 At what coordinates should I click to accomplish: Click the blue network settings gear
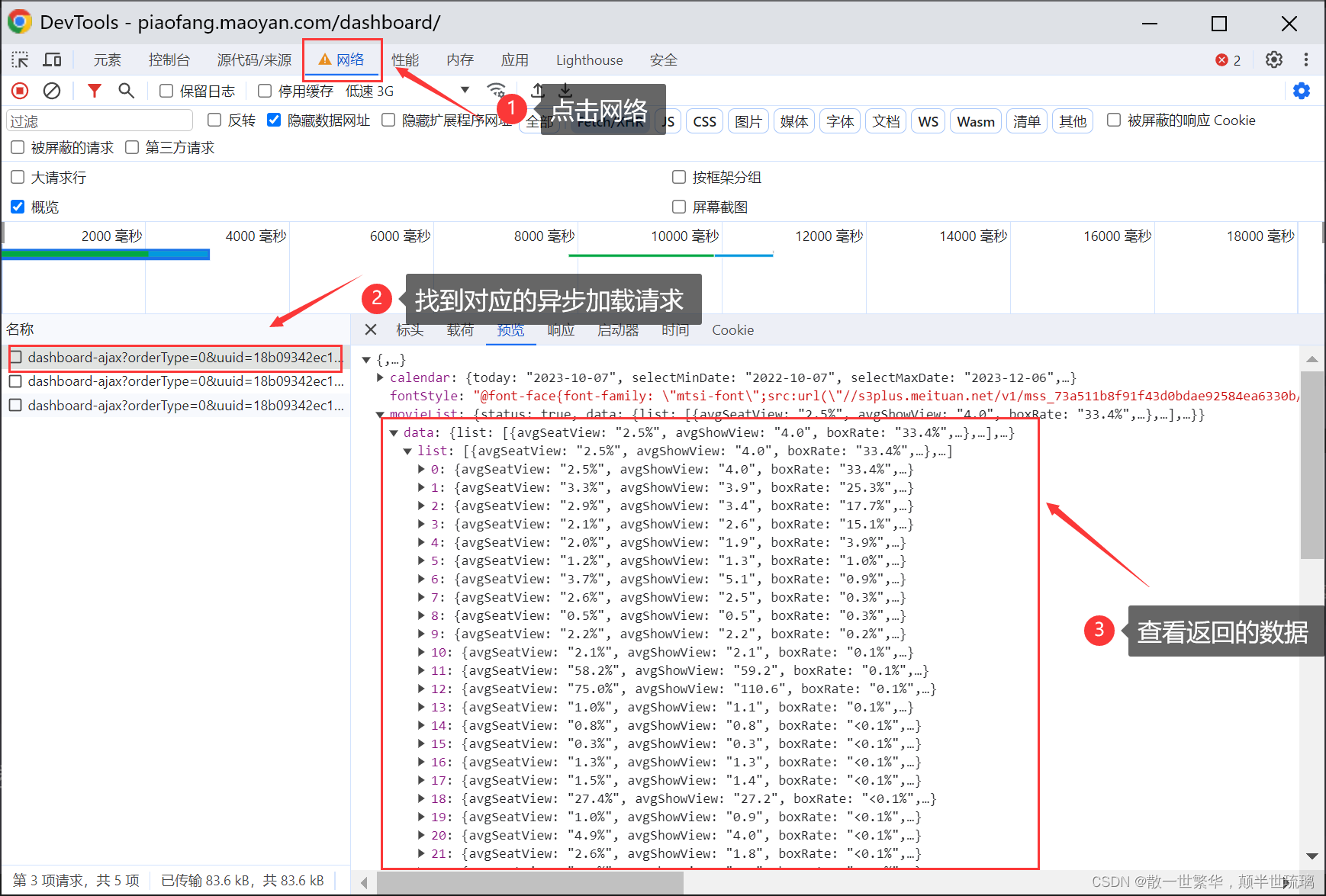(x=1302, y=91)
